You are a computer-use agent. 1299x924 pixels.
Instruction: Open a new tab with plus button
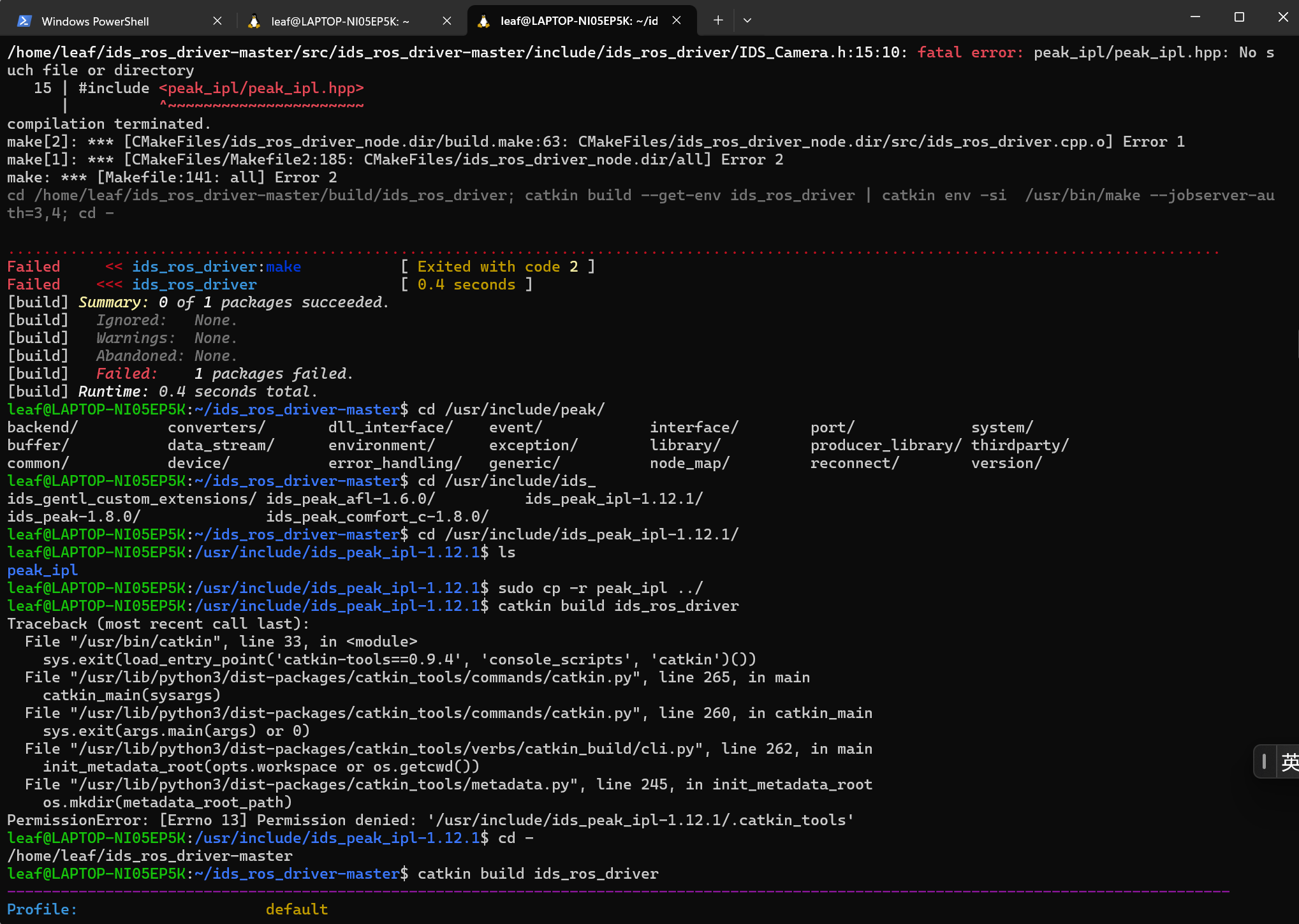coord(718,20)
